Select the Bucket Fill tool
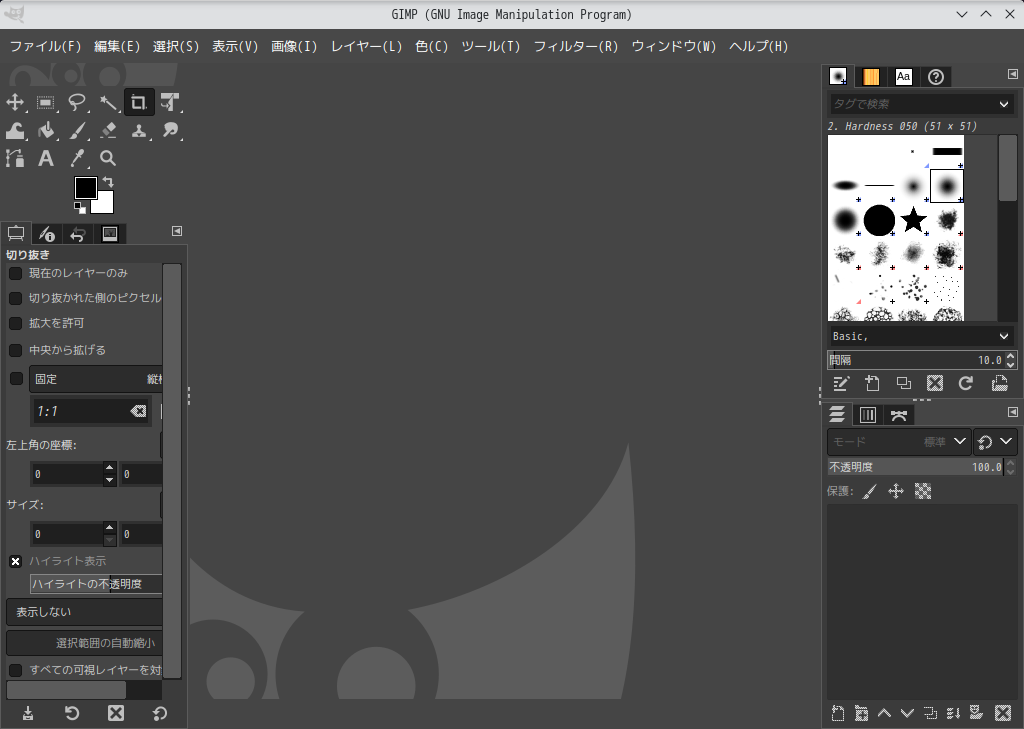The width and height of the screenshot is (1024, 729). coord(46,131)
